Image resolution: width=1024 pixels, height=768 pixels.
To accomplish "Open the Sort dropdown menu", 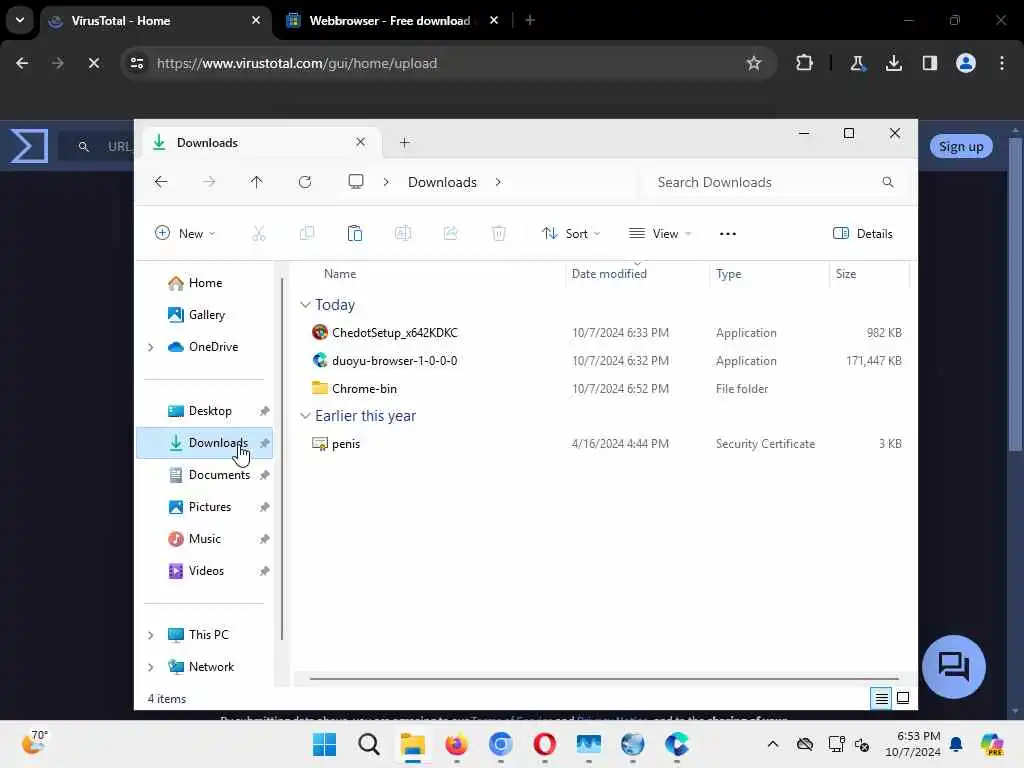I will (x=570, y=234).
